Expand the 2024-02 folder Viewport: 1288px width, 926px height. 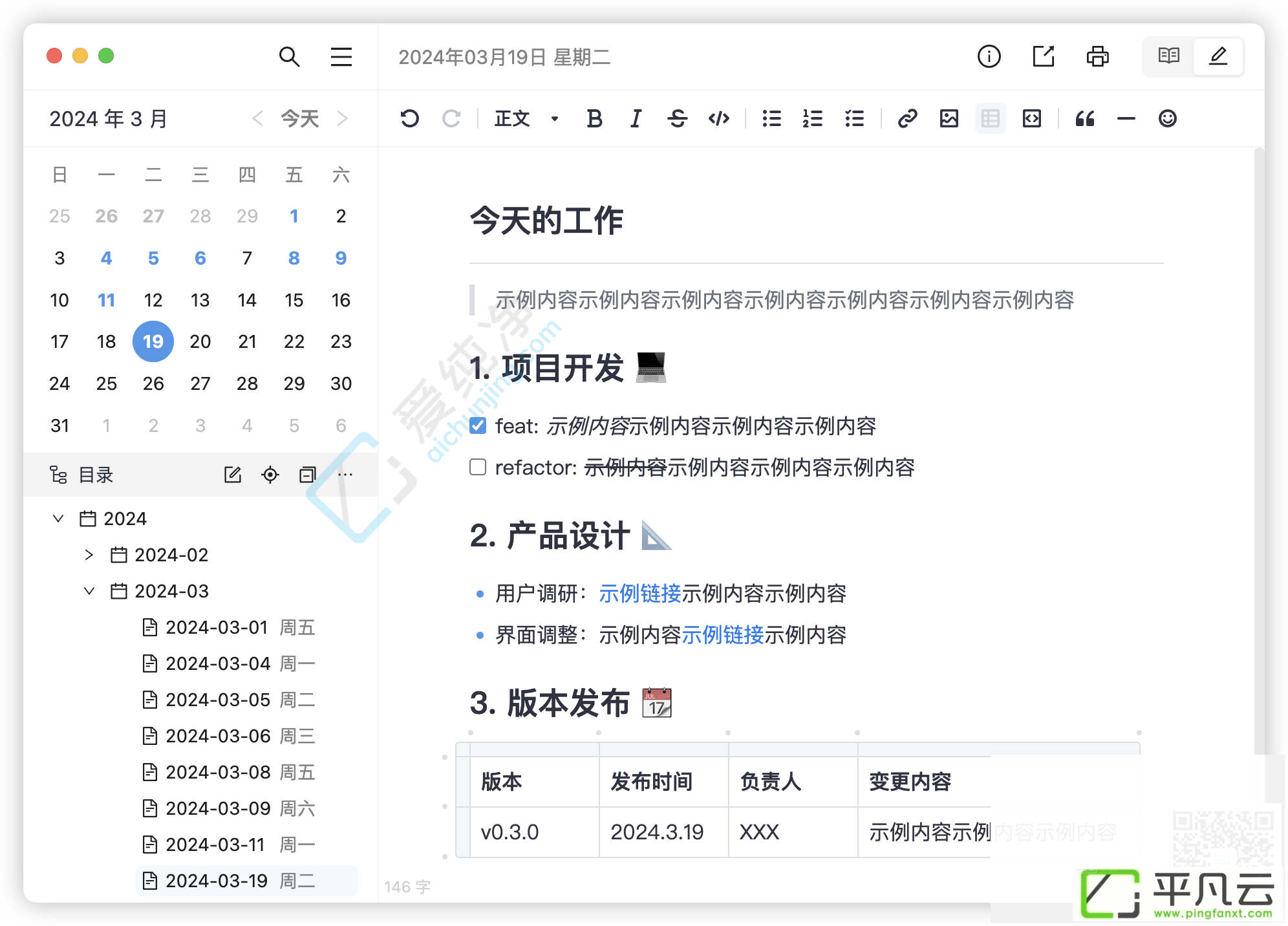point(89,555)
